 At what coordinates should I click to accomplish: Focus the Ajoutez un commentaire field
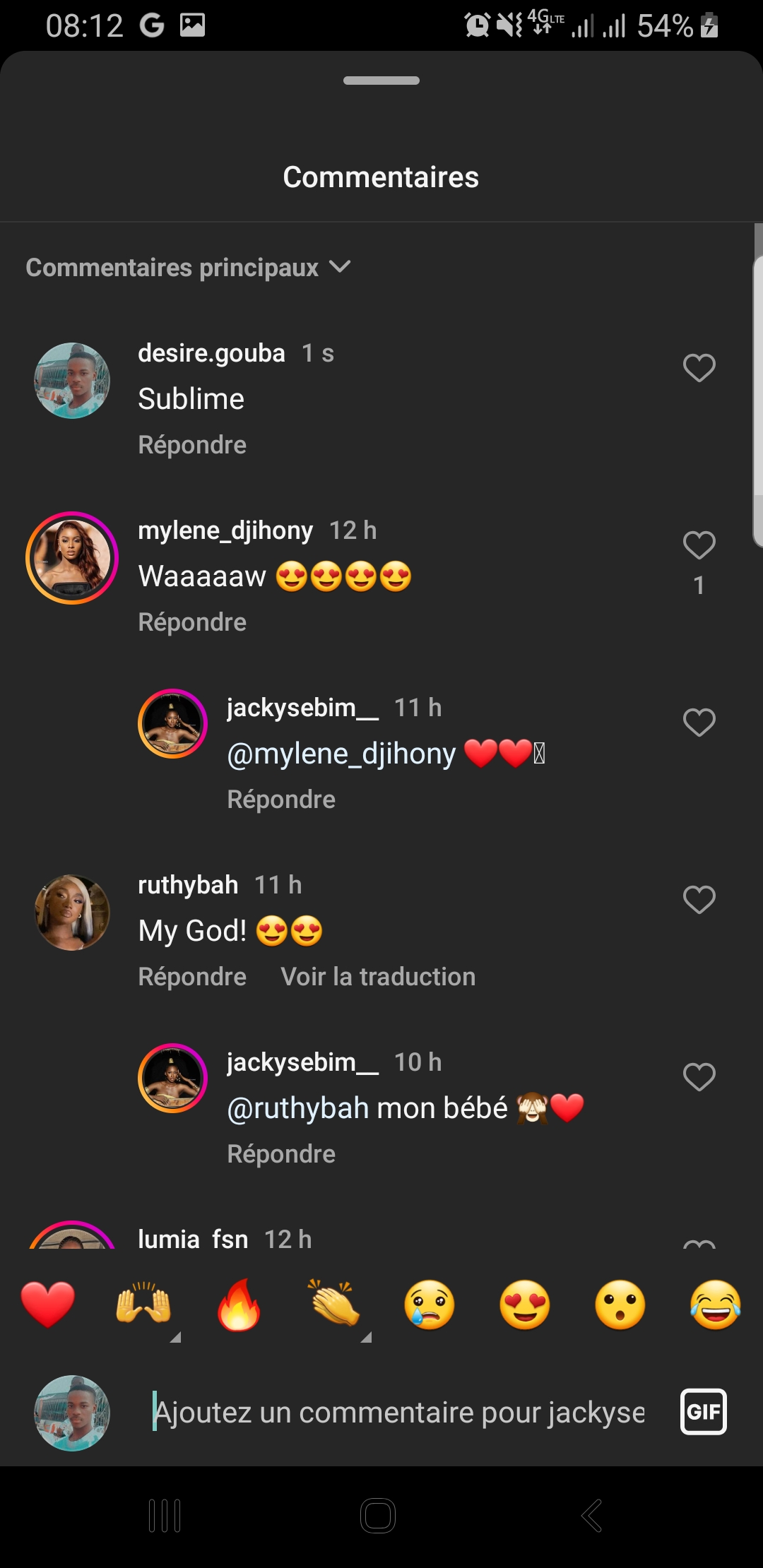[399, 1413]
